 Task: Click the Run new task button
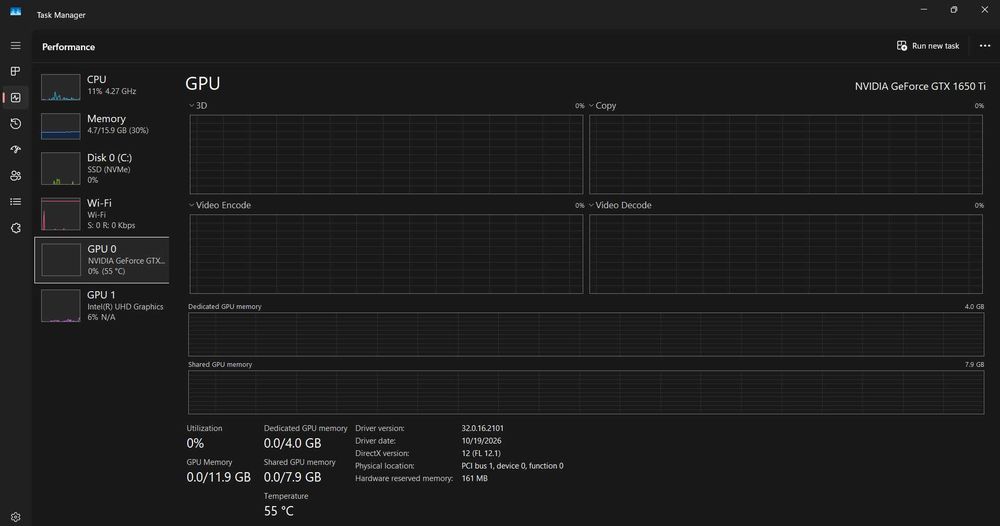pyautogui.click(x=928, y=46)
